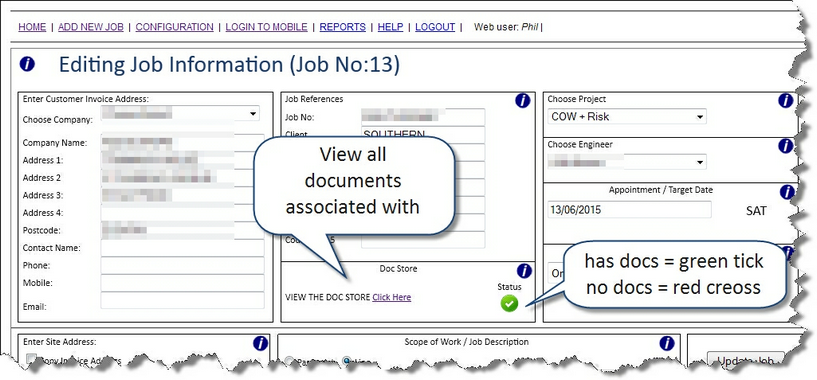Image resolution: width=817 pixels, height=380 pixels.
Task: Log out using the LOGOUT link
Action: tap(435, 27)
